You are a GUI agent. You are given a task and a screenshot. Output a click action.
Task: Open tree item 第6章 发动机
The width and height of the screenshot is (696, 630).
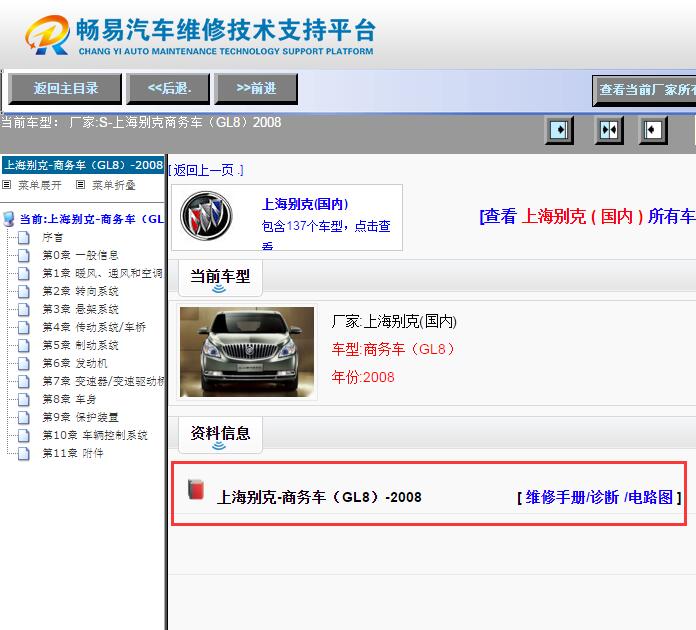(75, 363)
